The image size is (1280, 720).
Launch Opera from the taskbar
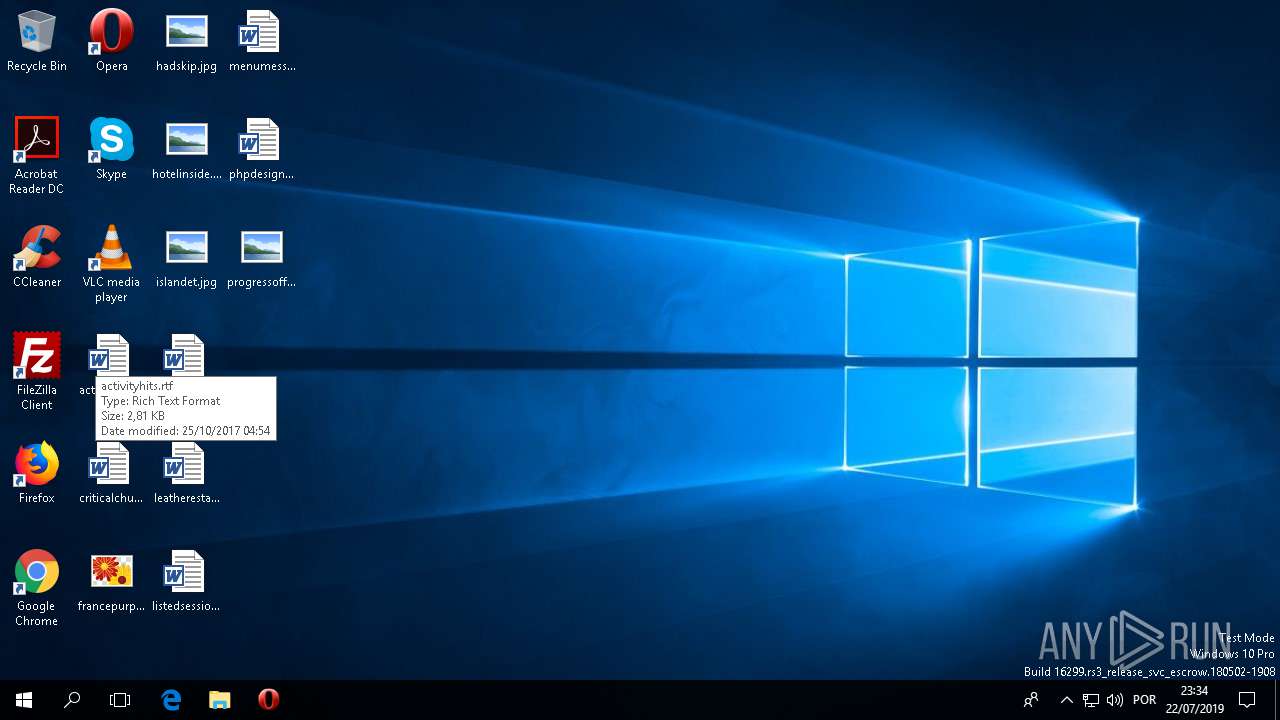tap(268, 700)
